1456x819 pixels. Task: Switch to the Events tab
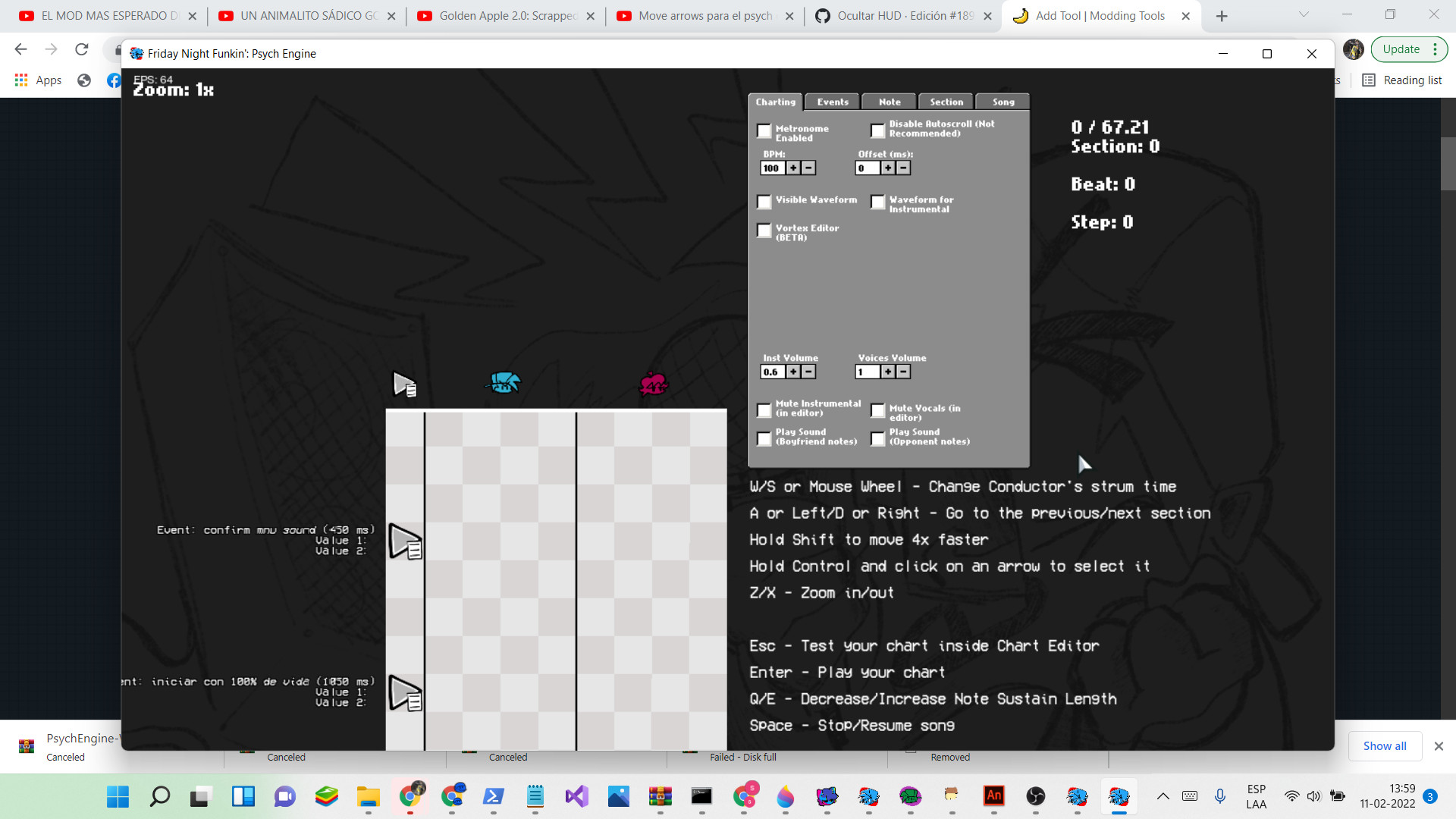coord(833,102)
